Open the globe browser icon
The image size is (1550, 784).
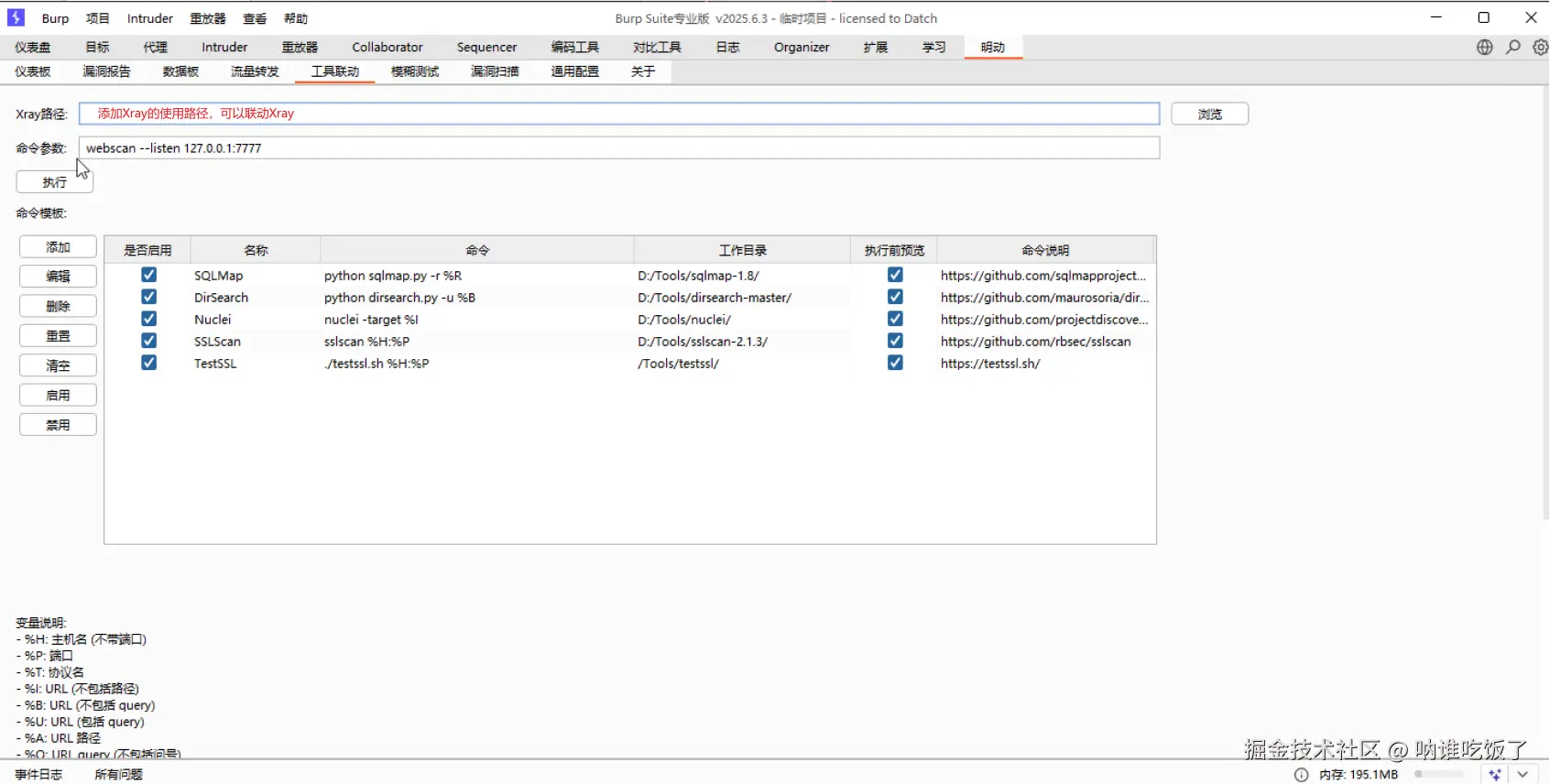coord(1485,47)
